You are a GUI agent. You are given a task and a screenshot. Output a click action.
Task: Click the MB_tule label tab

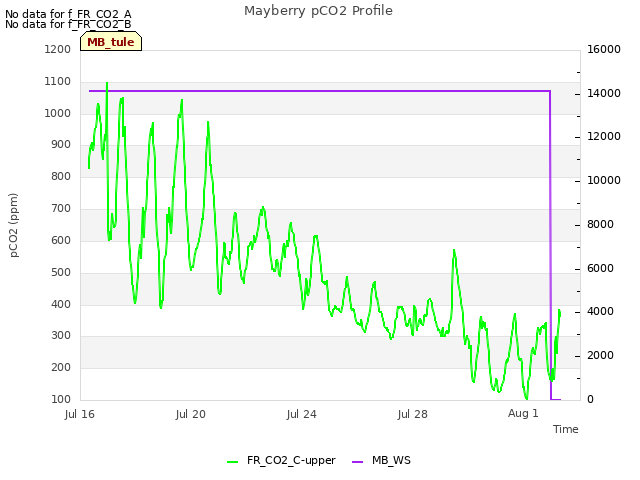click(111, 41)
